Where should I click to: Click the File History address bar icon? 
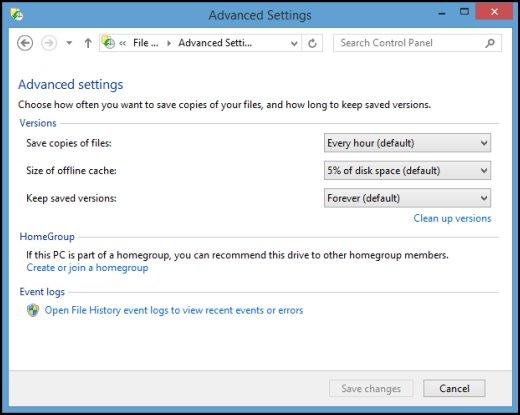coord(108,42)
